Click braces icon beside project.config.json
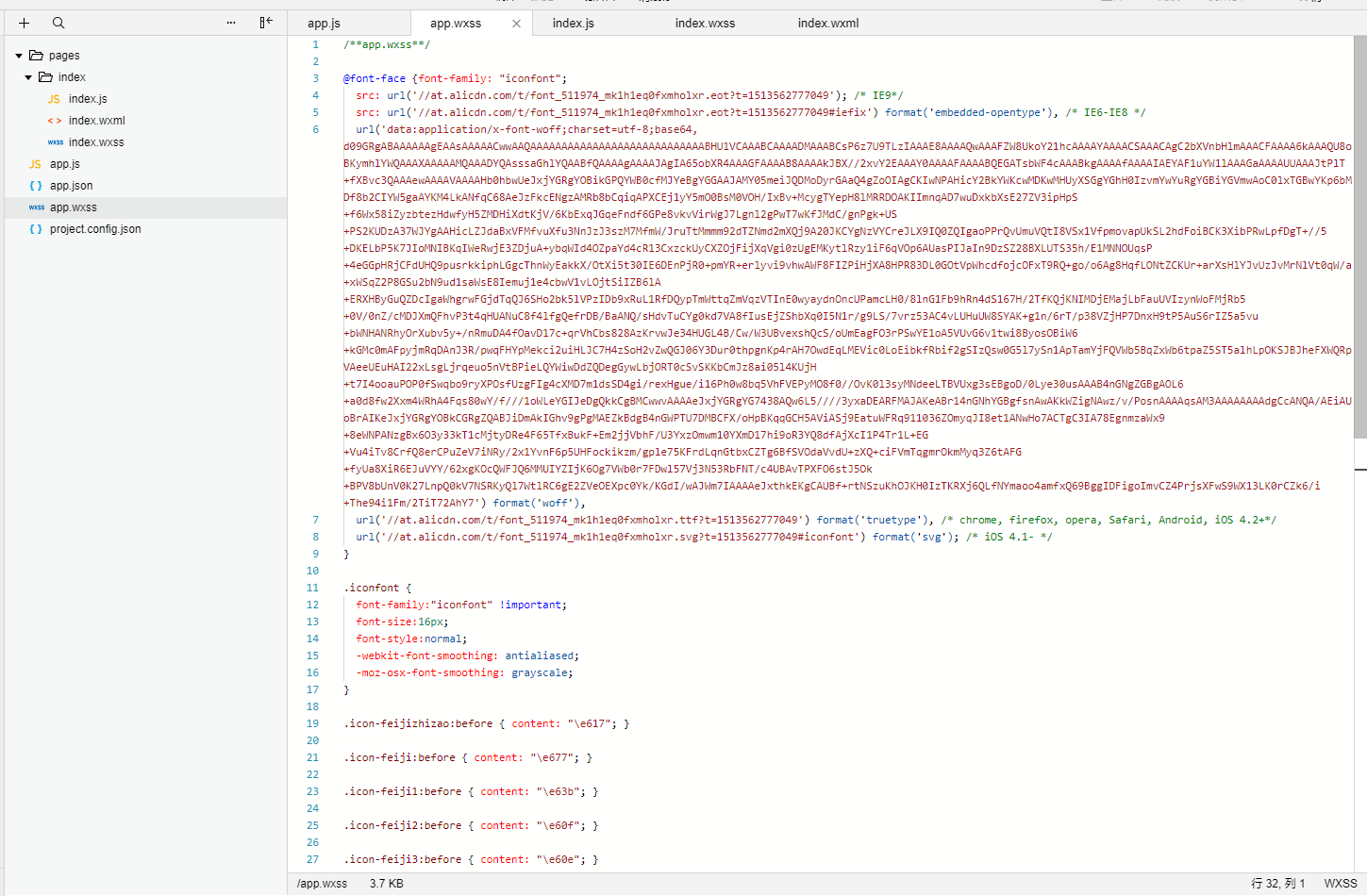Image resolution: width=1367 pixels, height=896 pixels. (36, 229)
